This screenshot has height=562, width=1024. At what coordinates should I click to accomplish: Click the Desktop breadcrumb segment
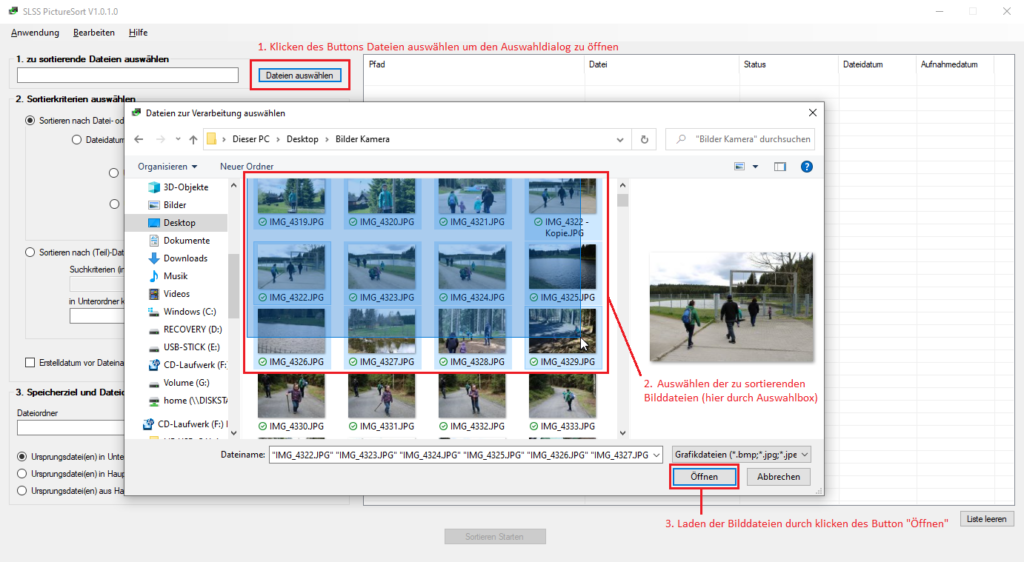click(302, 139)
